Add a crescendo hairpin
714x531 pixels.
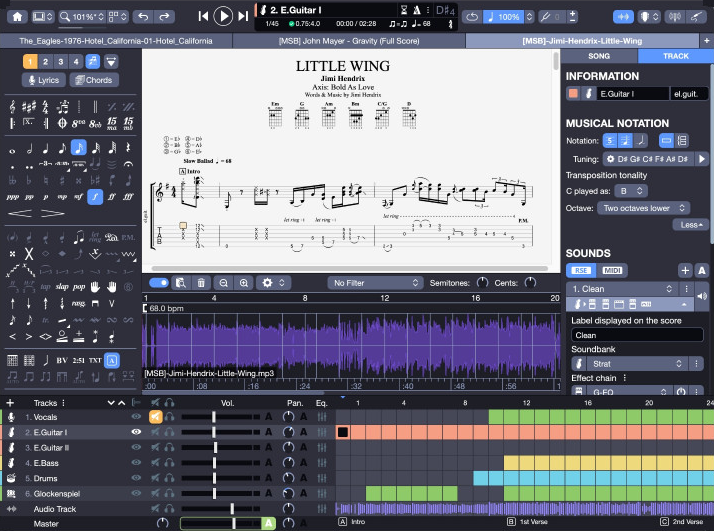pyautogui.click(x=20, y=213)
